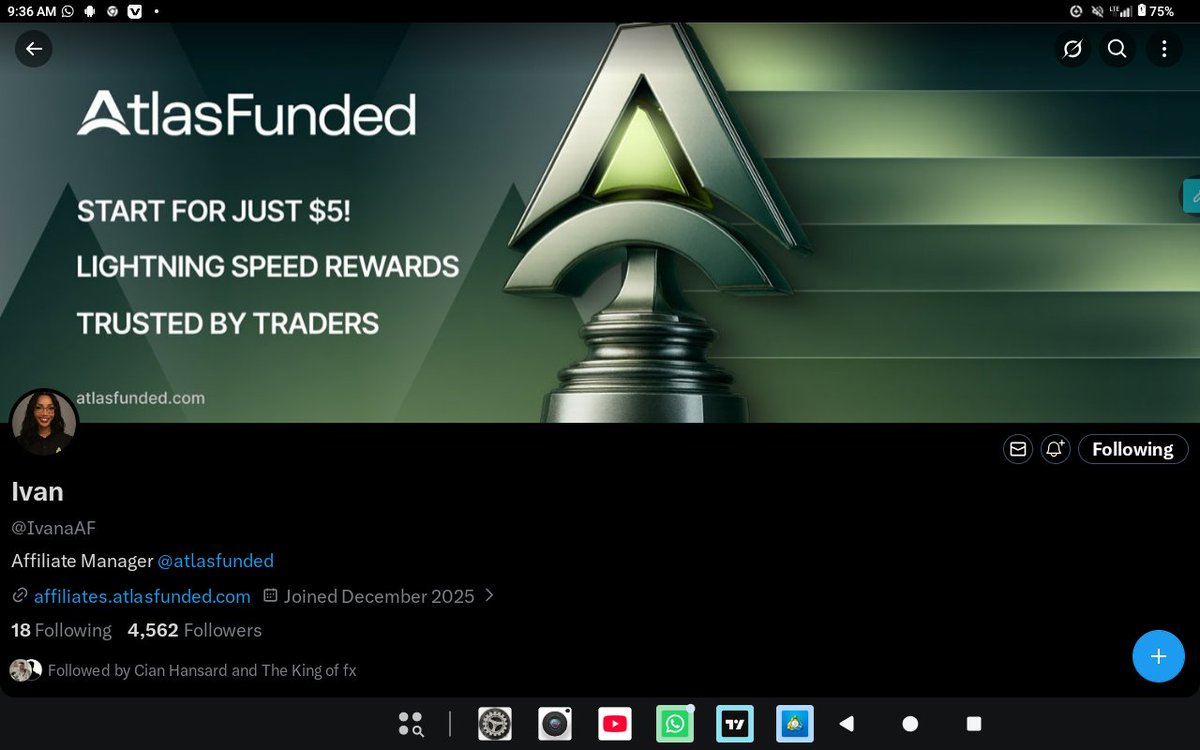Tap the Android back triangle button
The width and height of the screenshot is (1200, 750).
(847, 724)
